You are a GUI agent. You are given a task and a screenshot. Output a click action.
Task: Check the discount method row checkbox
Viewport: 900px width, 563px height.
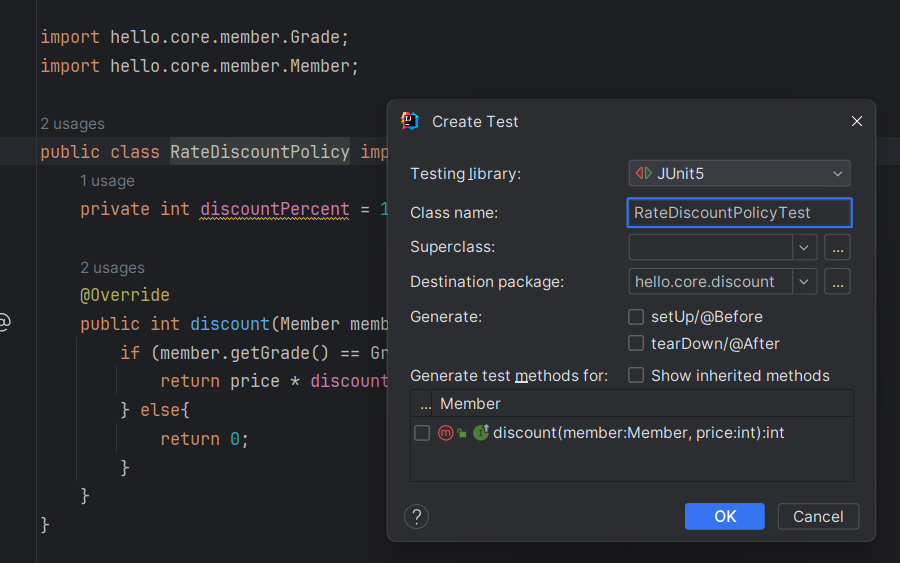(x=422, y=433)
